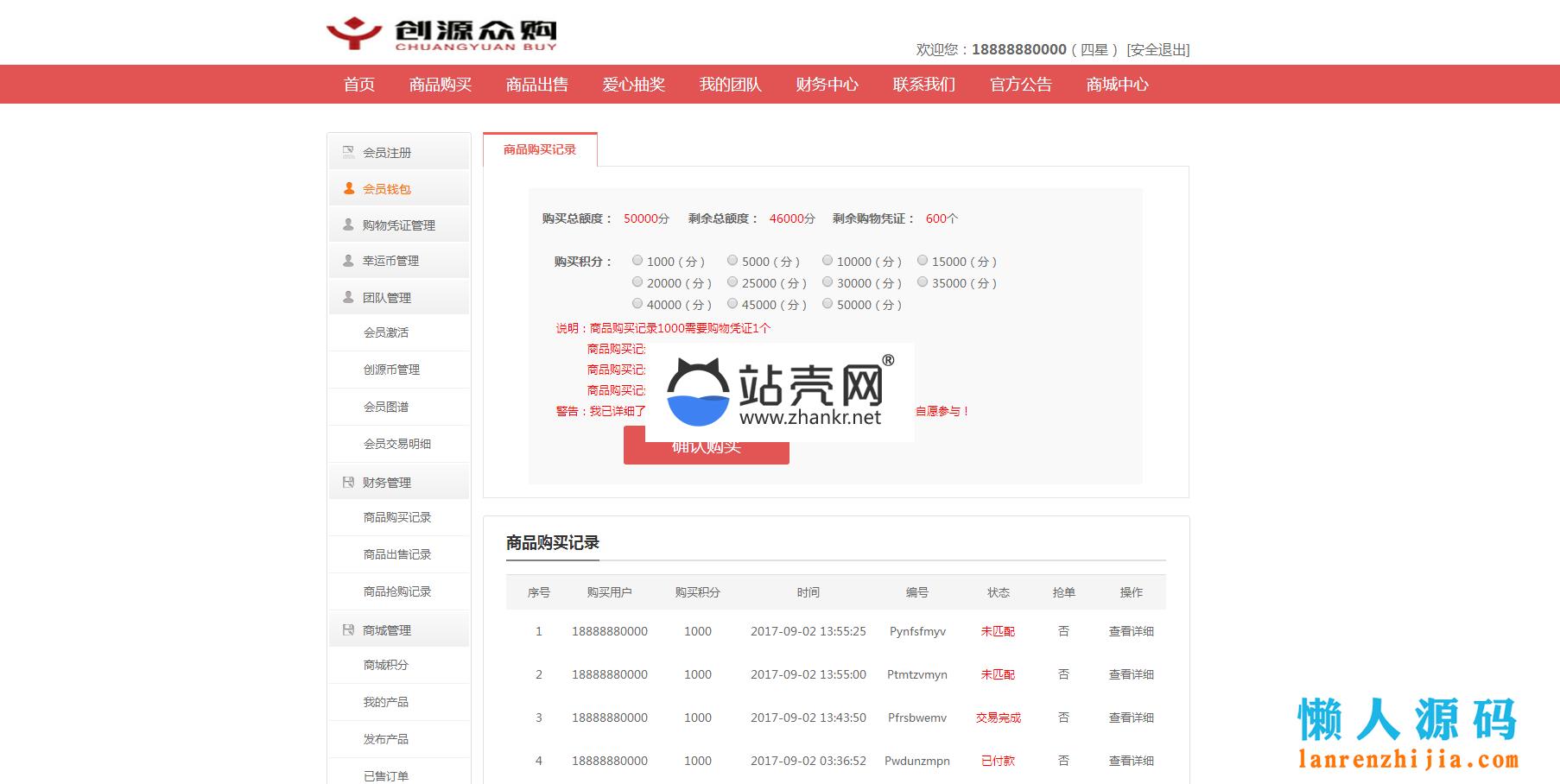Open the 商品购买 navigation menu item
This screenshot has height=784, width=1560.
(x=441, y=85)
